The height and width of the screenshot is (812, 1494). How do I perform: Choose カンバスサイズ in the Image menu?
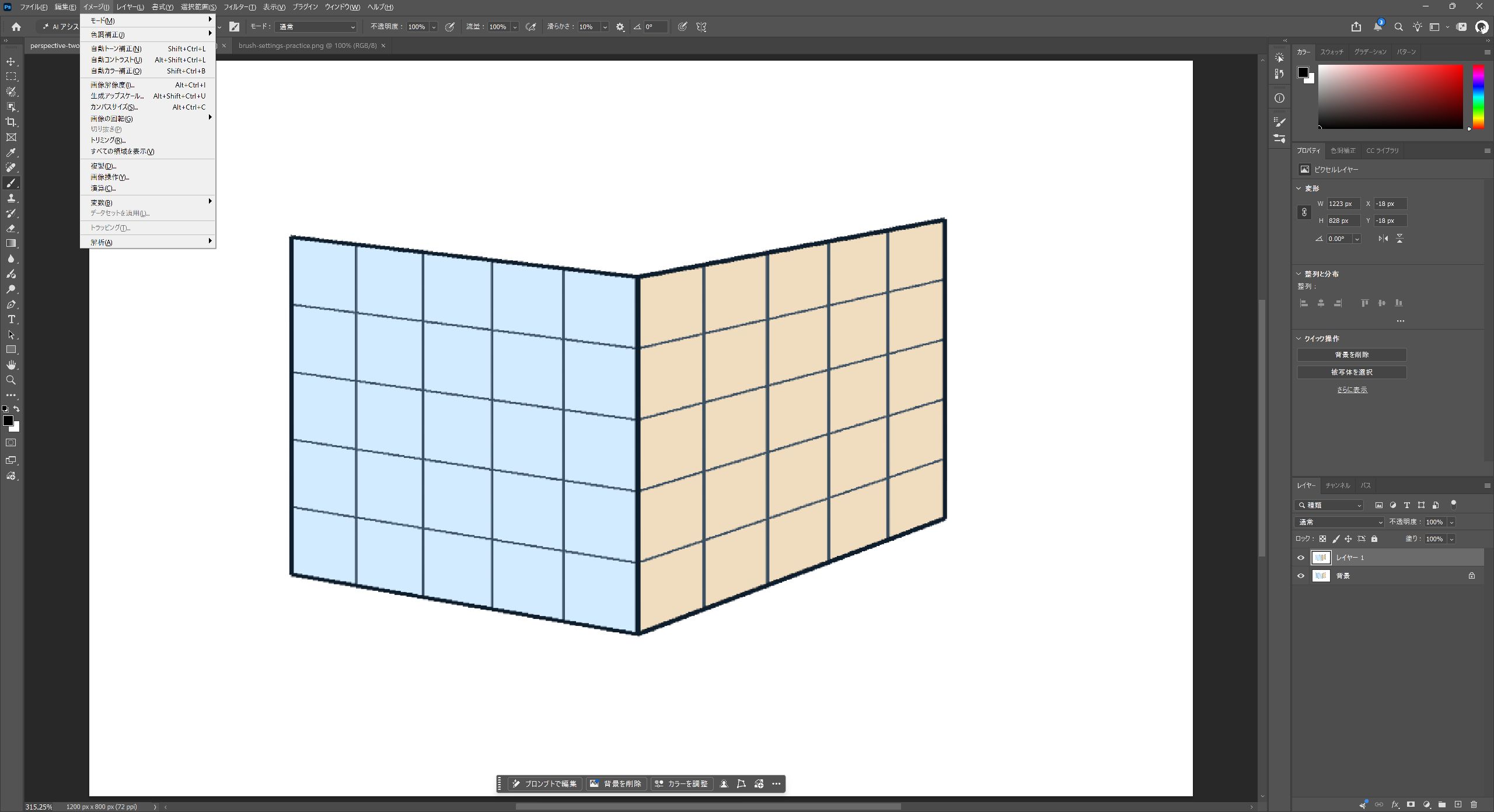tap(148, 107)
